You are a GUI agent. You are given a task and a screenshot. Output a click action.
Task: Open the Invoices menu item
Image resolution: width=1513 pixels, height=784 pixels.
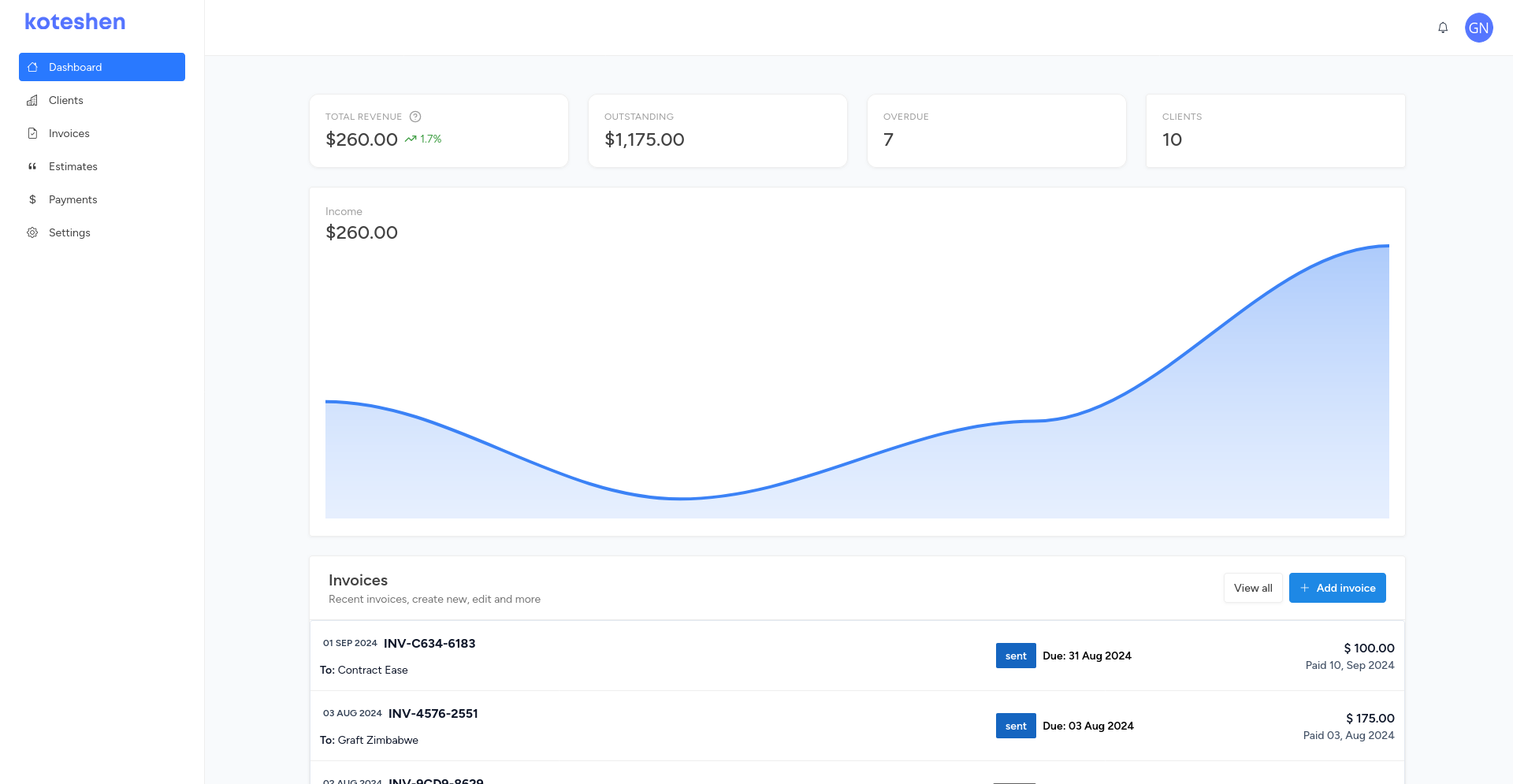click(x=69, y=133)
